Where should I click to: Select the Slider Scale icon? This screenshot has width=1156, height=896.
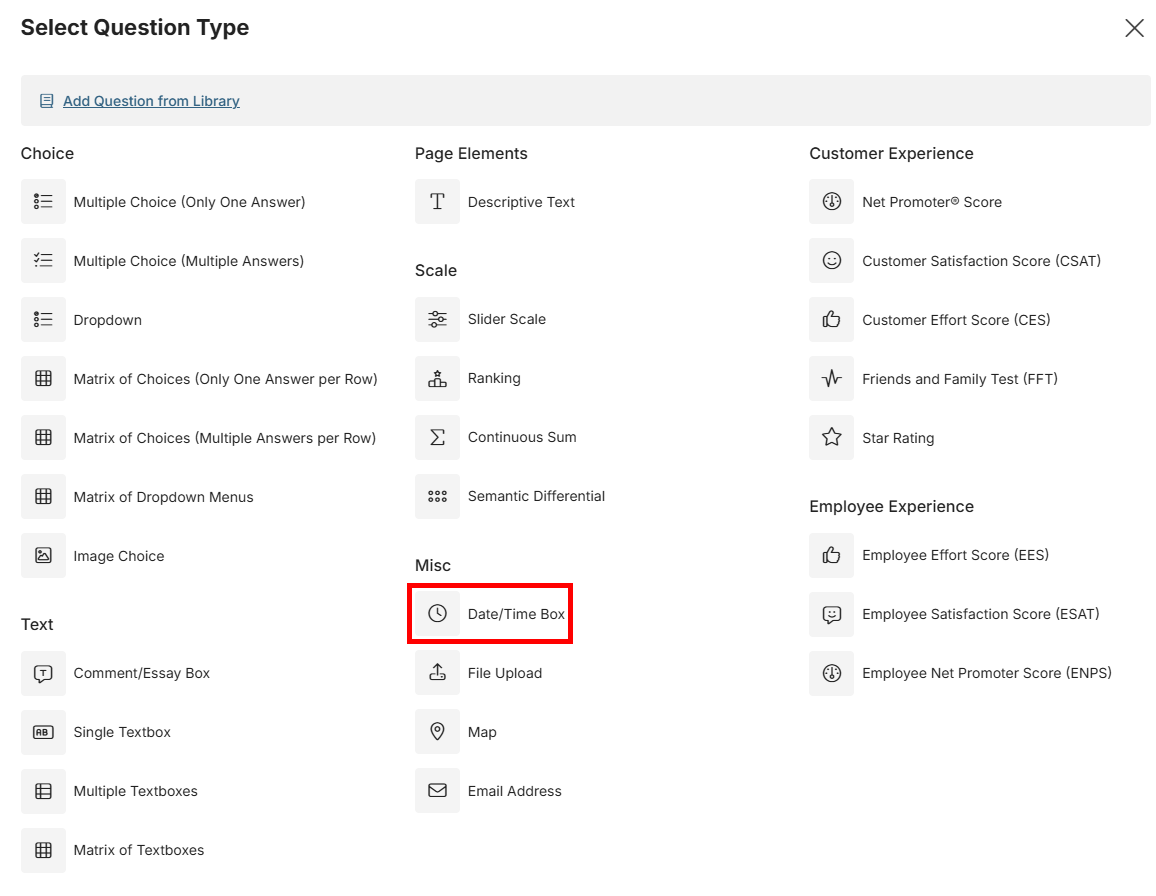pyautogui.click(x=437, y=319)
